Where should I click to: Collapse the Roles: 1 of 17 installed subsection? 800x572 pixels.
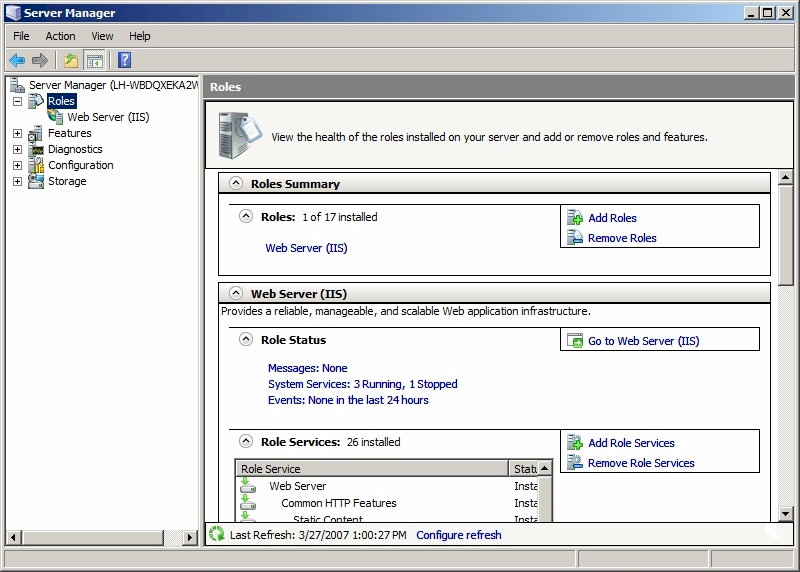(x=246, y=216)
